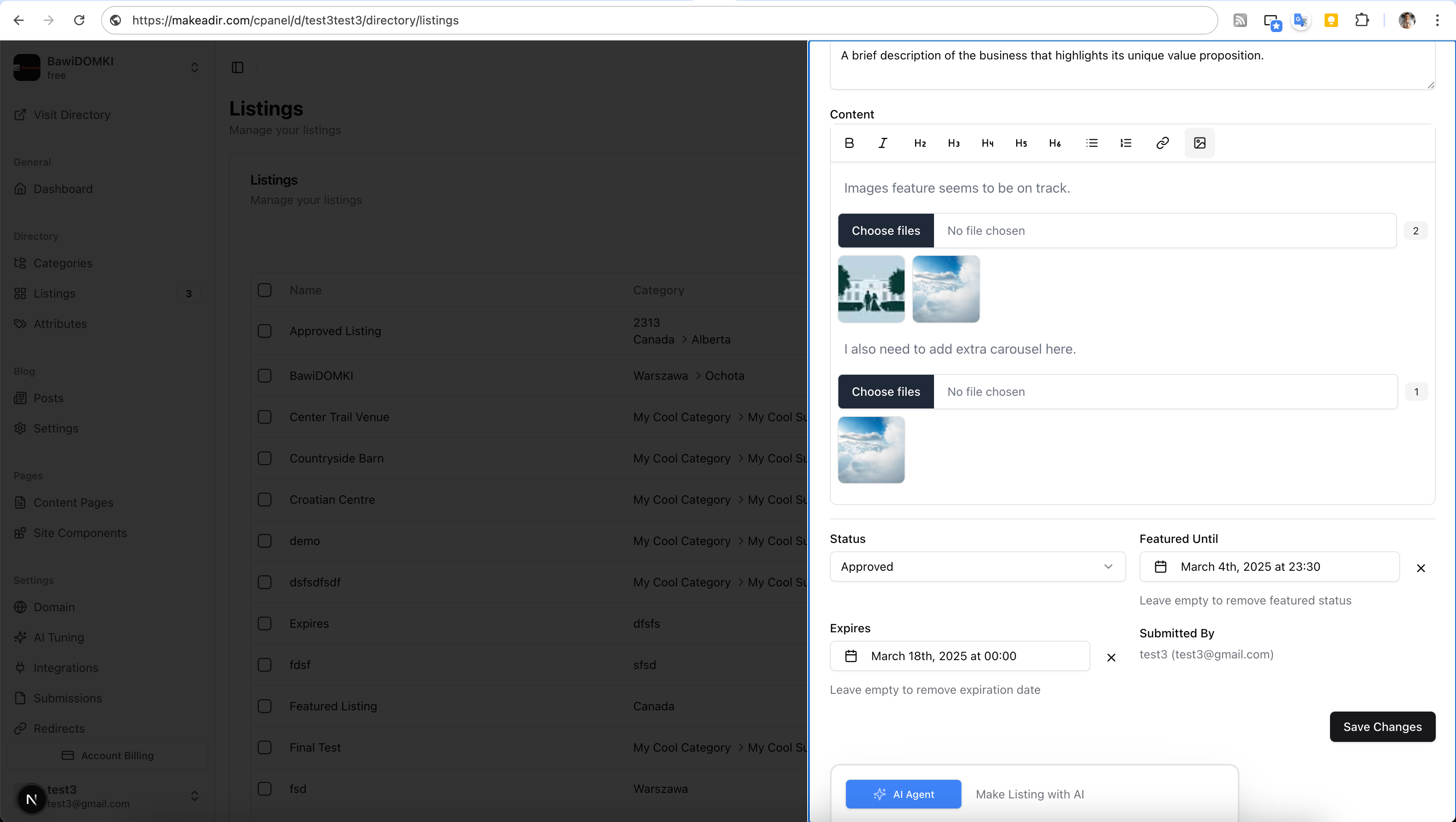Insert bullet list in content editor
Viewport: 1456px width, 822px height.
tap(1092, 142)
